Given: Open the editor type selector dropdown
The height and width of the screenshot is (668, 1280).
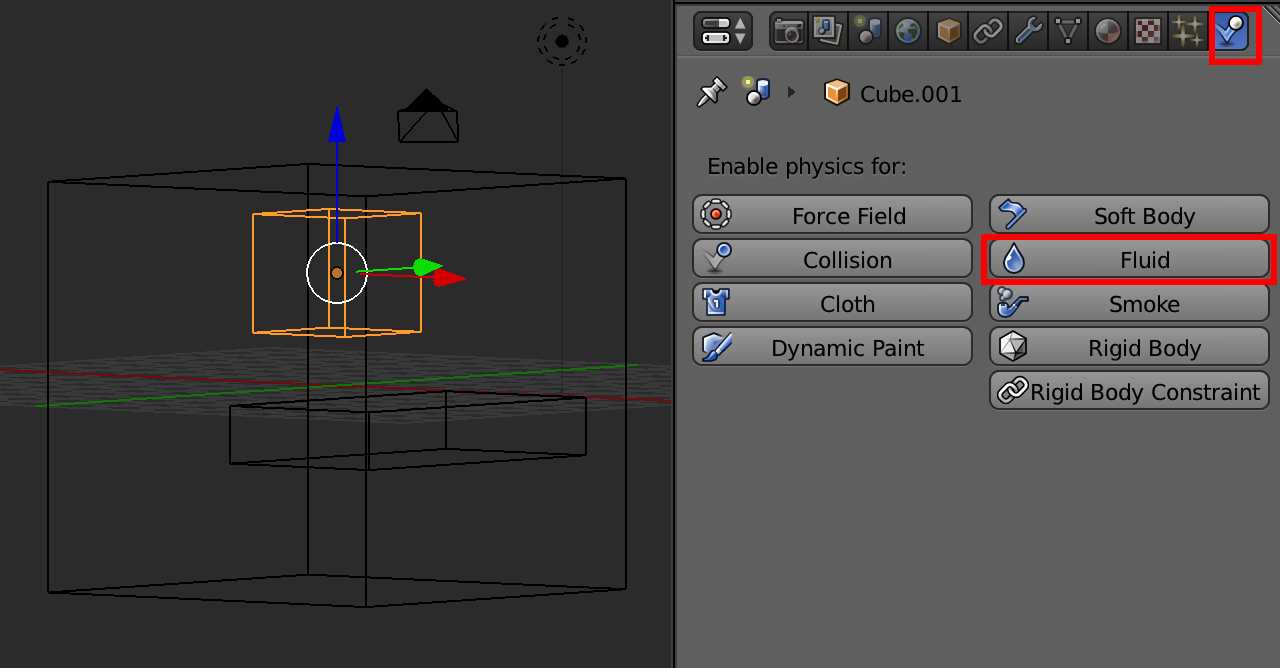Looking at the screenshot, I should (x=723, y=31).
